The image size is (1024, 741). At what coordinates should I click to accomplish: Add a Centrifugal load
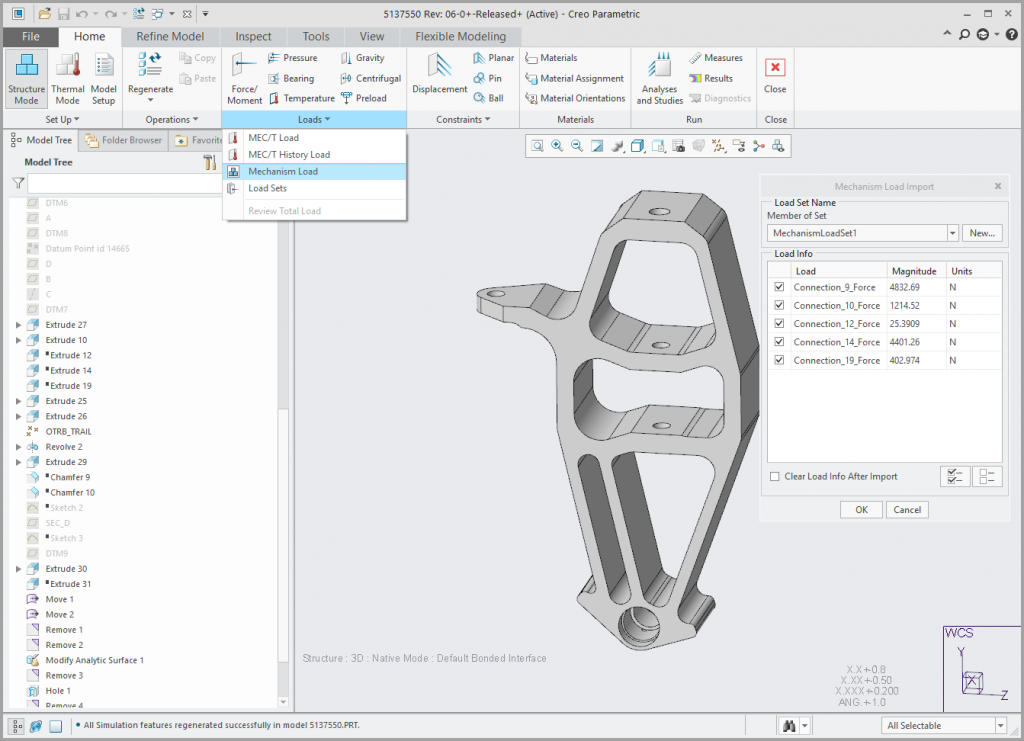370,78
